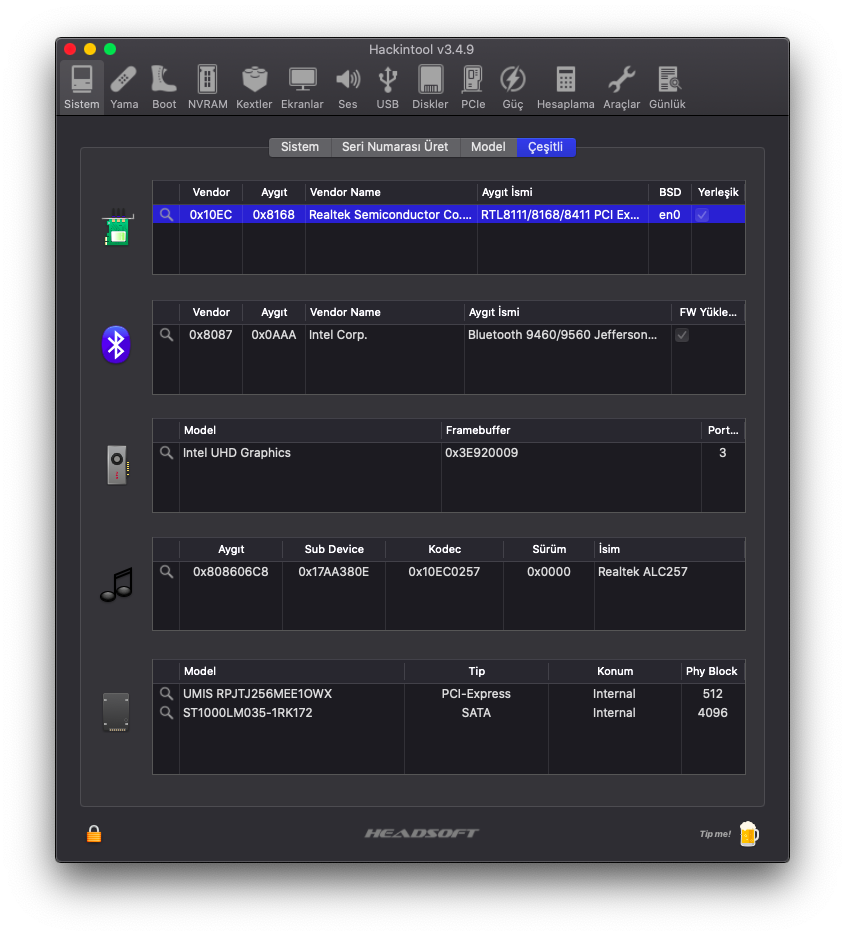The image size is (845, 936).
Task: Select Realtek Semiconductor Co. vendor cell
Action: tap(390, 215)
